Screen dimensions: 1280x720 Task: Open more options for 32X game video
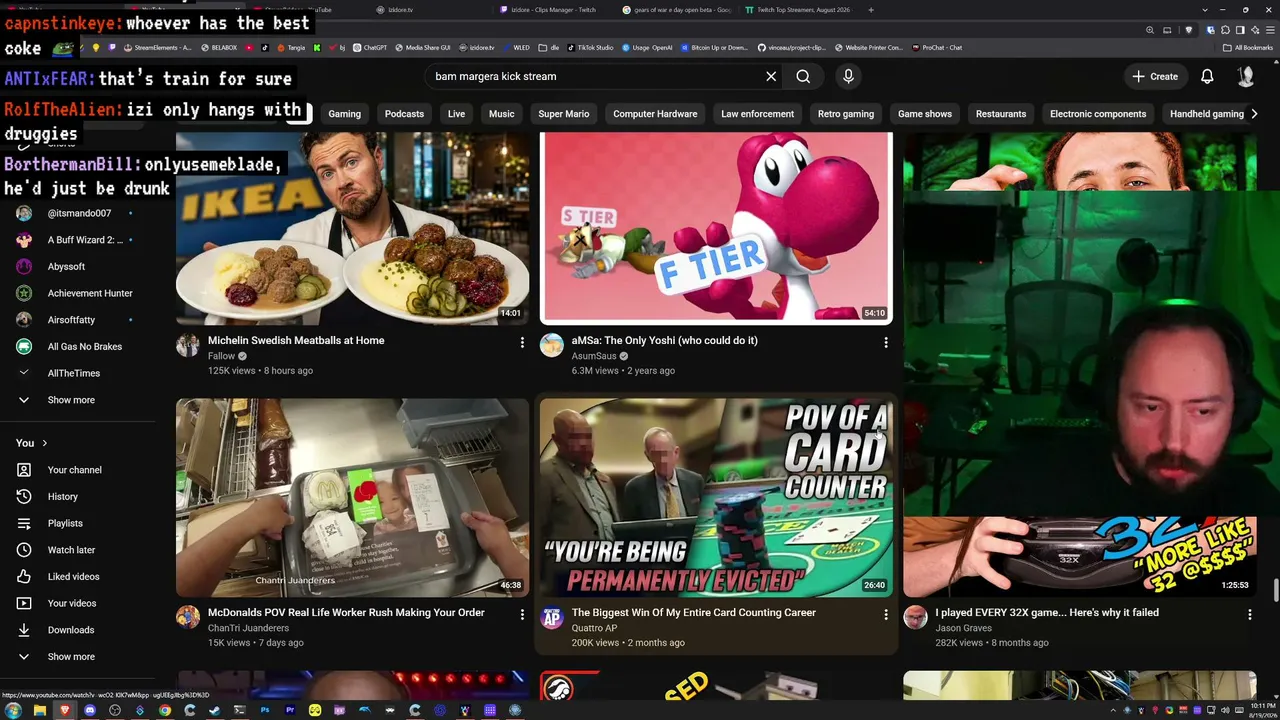pos(1249,614)
